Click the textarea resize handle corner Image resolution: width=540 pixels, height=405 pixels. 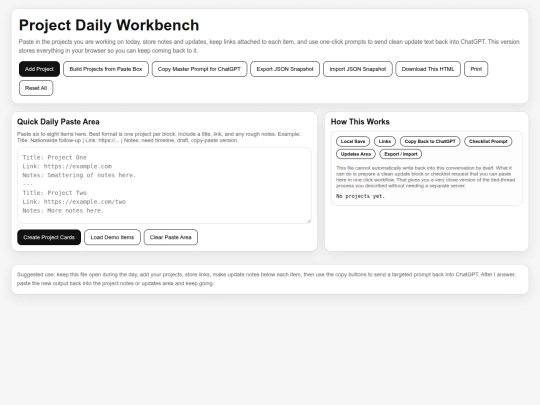[x=309, y=221]
